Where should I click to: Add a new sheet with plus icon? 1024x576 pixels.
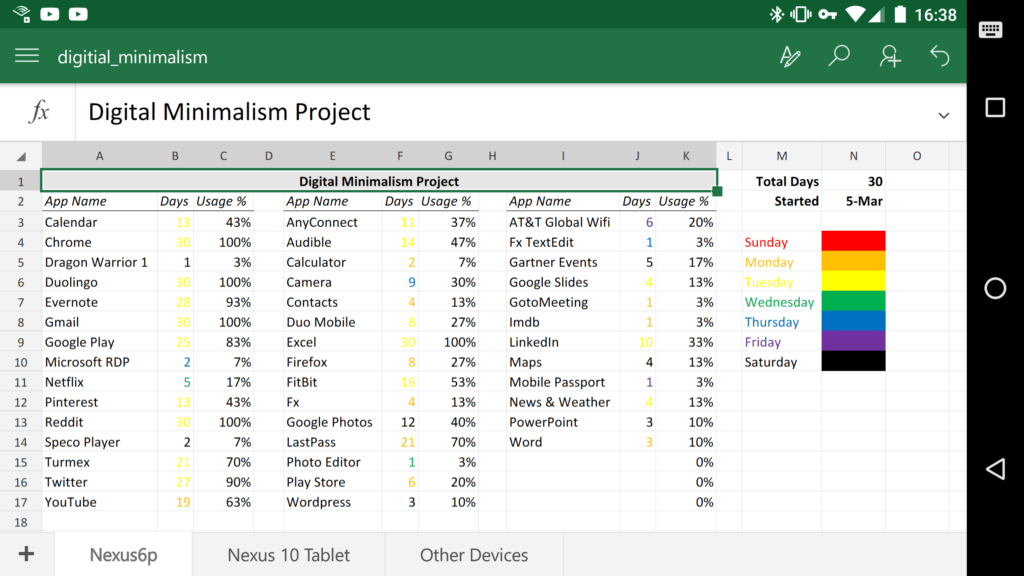click(26, 554)
